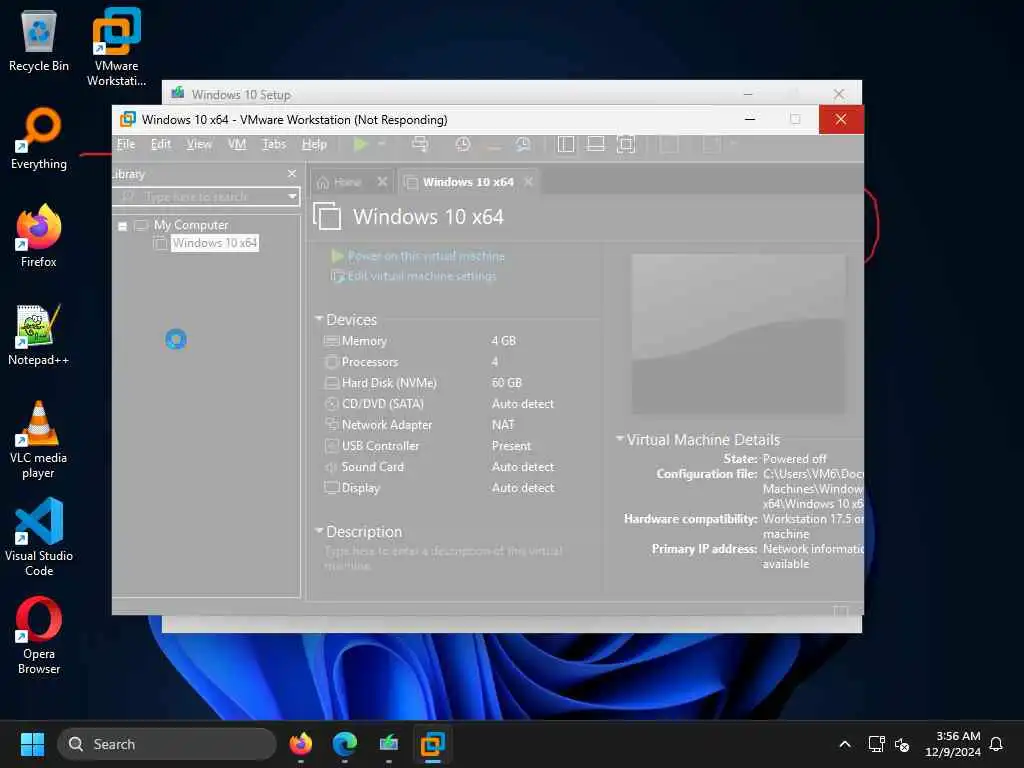The height and width of the screenshot is (768, 1024).
Task: Click the Send Ctrl+Alt+Del toolbar icon
Action: [420, 144]
